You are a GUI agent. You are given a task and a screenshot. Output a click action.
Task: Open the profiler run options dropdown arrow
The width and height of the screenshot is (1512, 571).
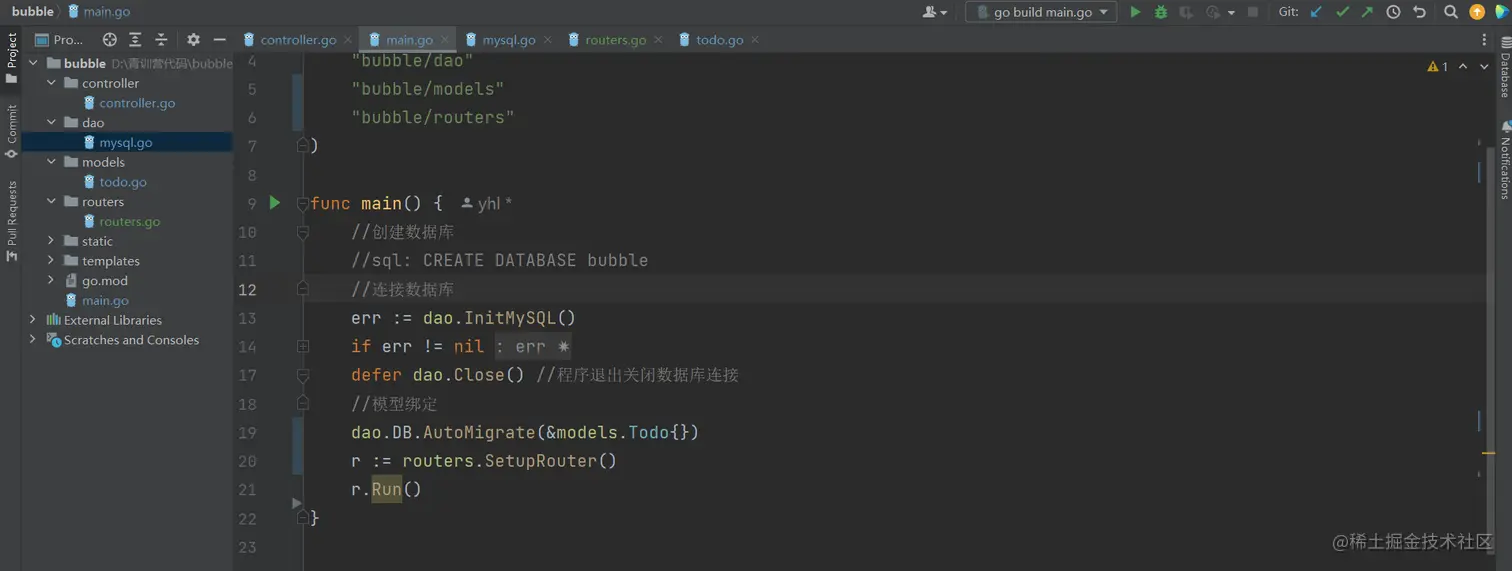tap(1231, 13)
